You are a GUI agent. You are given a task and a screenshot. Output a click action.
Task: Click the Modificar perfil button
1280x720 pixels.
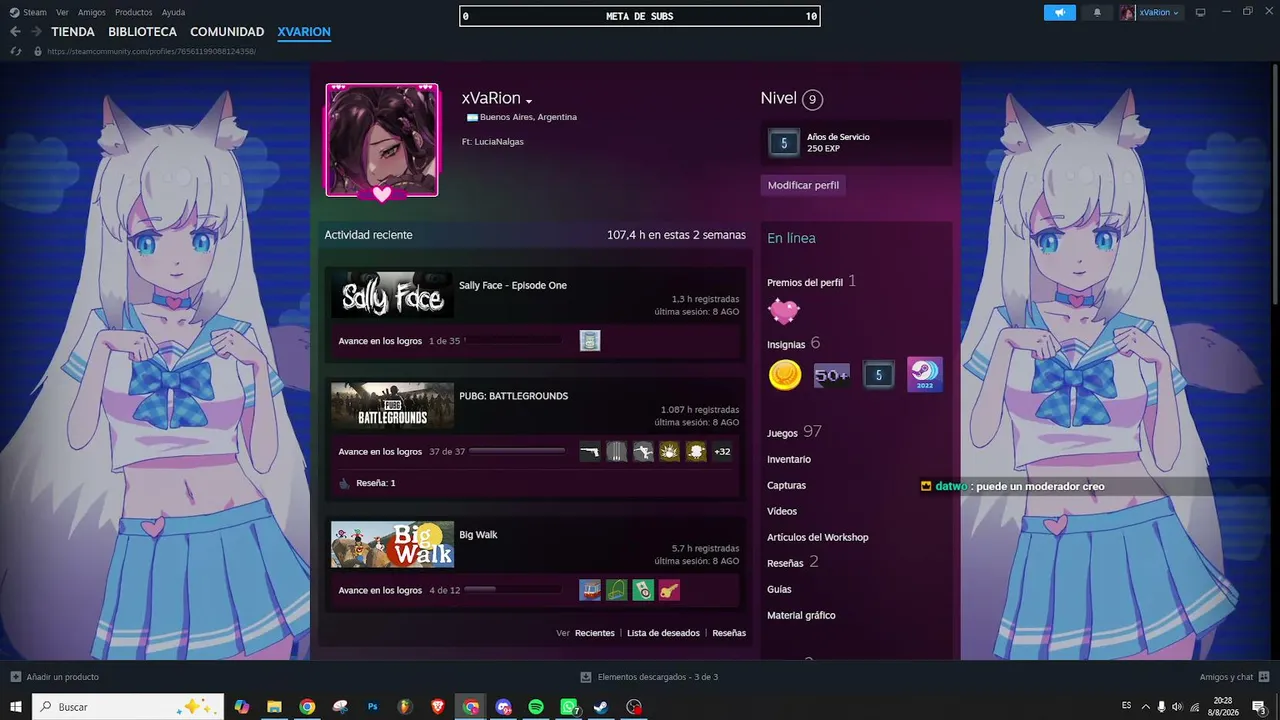click(803, 185)
